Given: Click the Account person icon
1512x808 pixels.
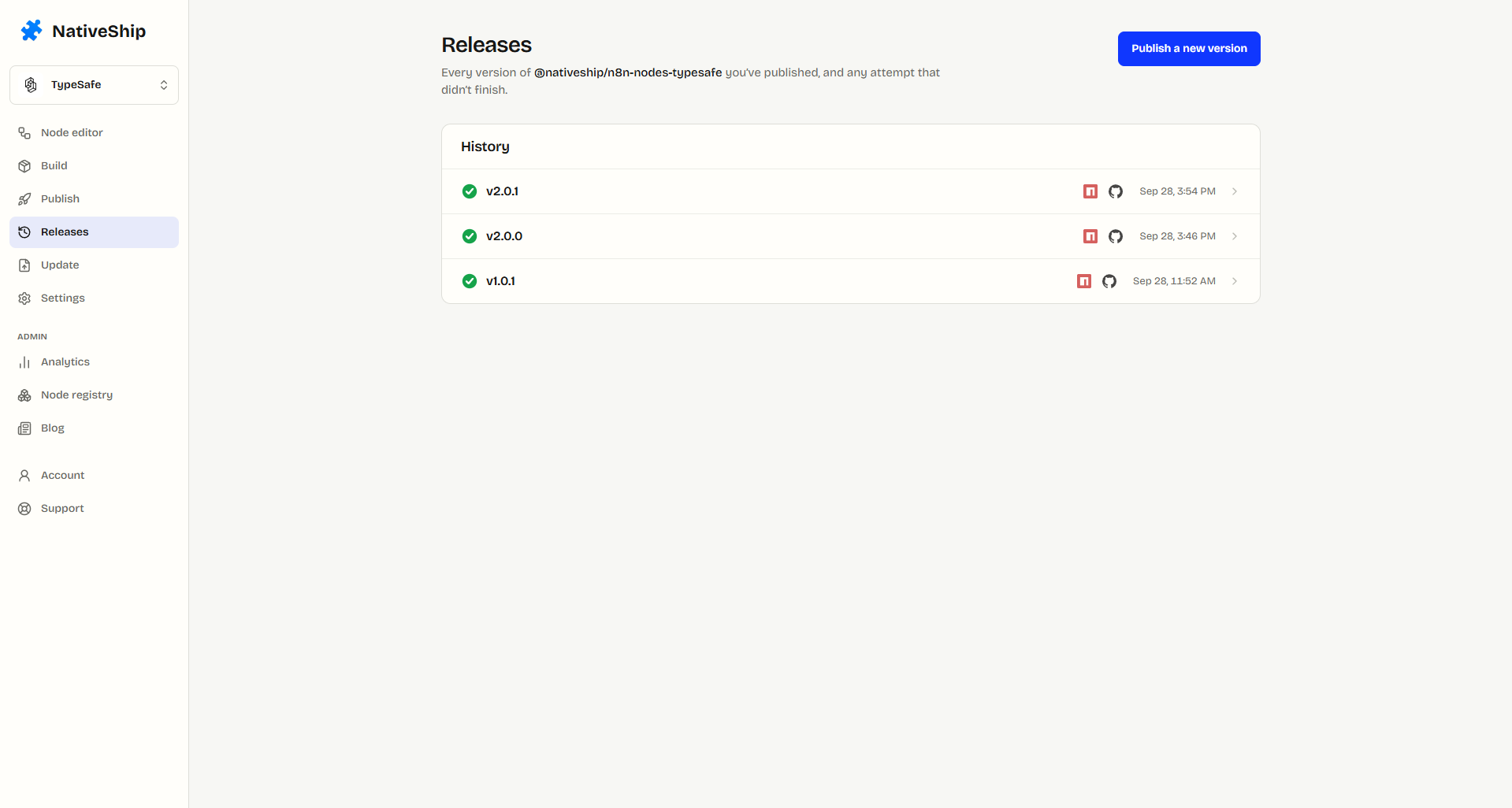Looking at the screenshot, I should [24, 476].
